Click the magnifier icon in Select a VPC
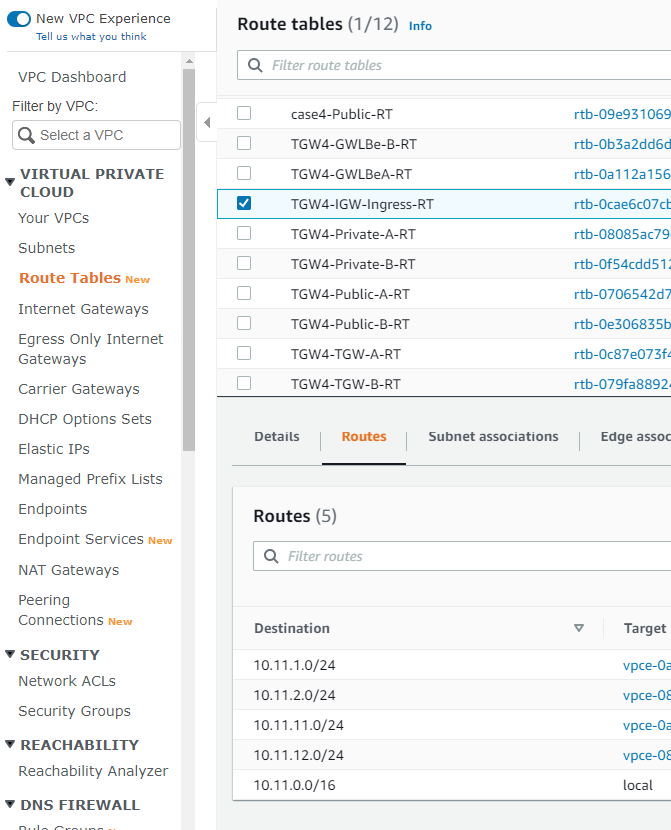Viewport: 671px width, 830px height. pyautogui.click(x=26, y=135)
